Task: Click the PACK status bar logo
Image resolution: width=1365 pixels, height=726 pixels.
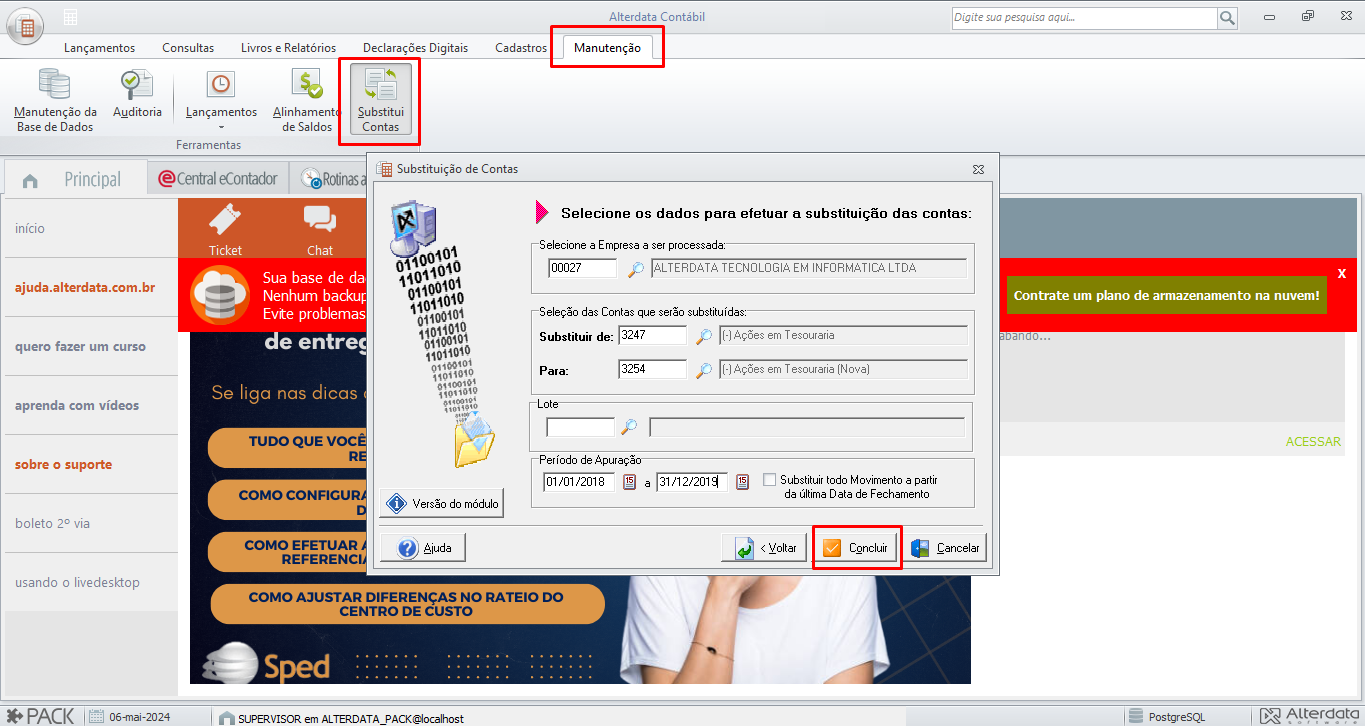Action: point(39,716)
